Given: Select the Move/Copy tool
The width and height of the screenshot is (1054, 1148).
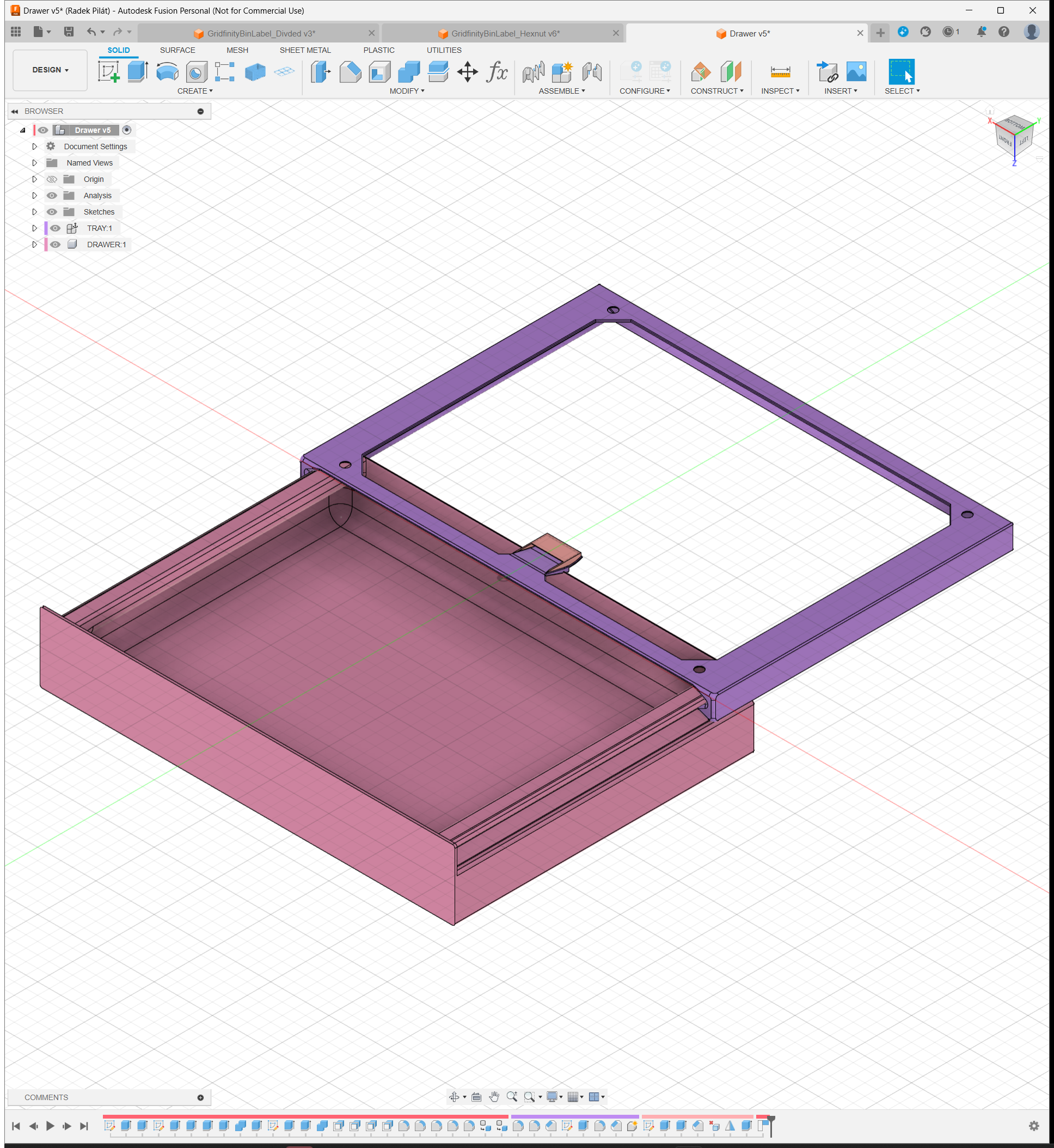Looking at the screenshot, I should click(468, 72).
